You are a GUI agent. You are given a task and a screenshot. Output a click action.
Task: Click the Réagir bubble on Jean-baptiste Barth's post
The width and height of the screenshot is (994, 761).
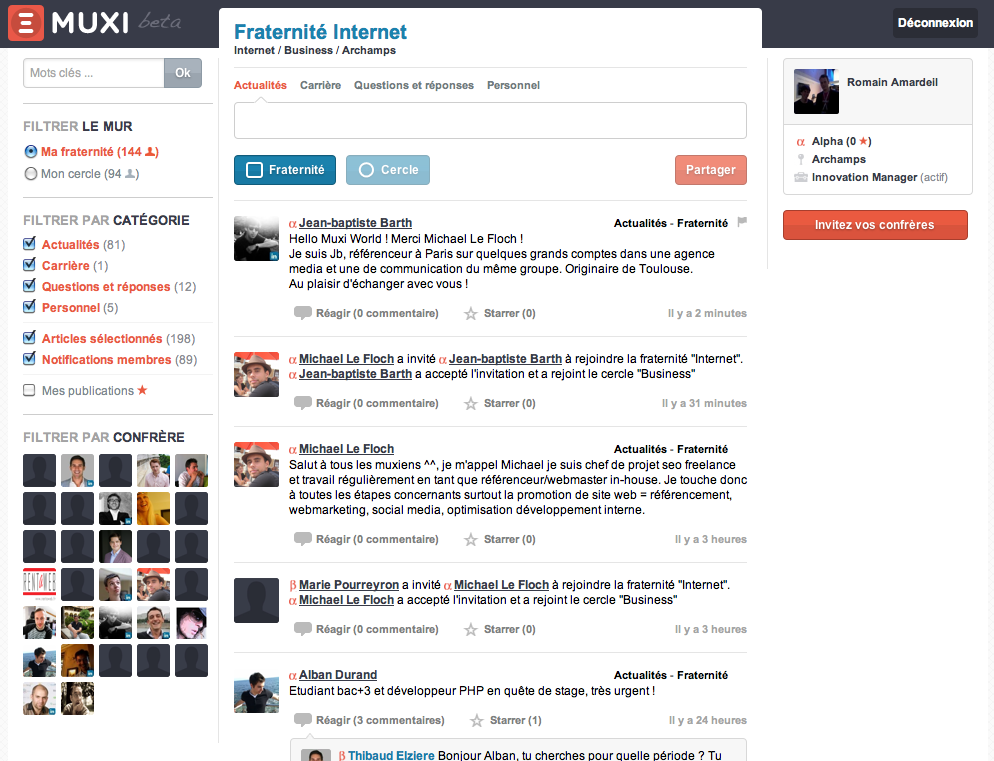point(303,313)
